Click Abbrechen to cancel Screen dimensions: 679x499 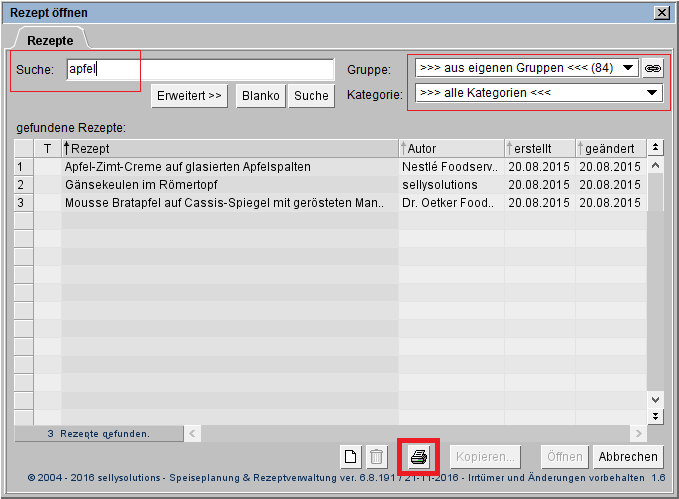click(x=627, y=457)
